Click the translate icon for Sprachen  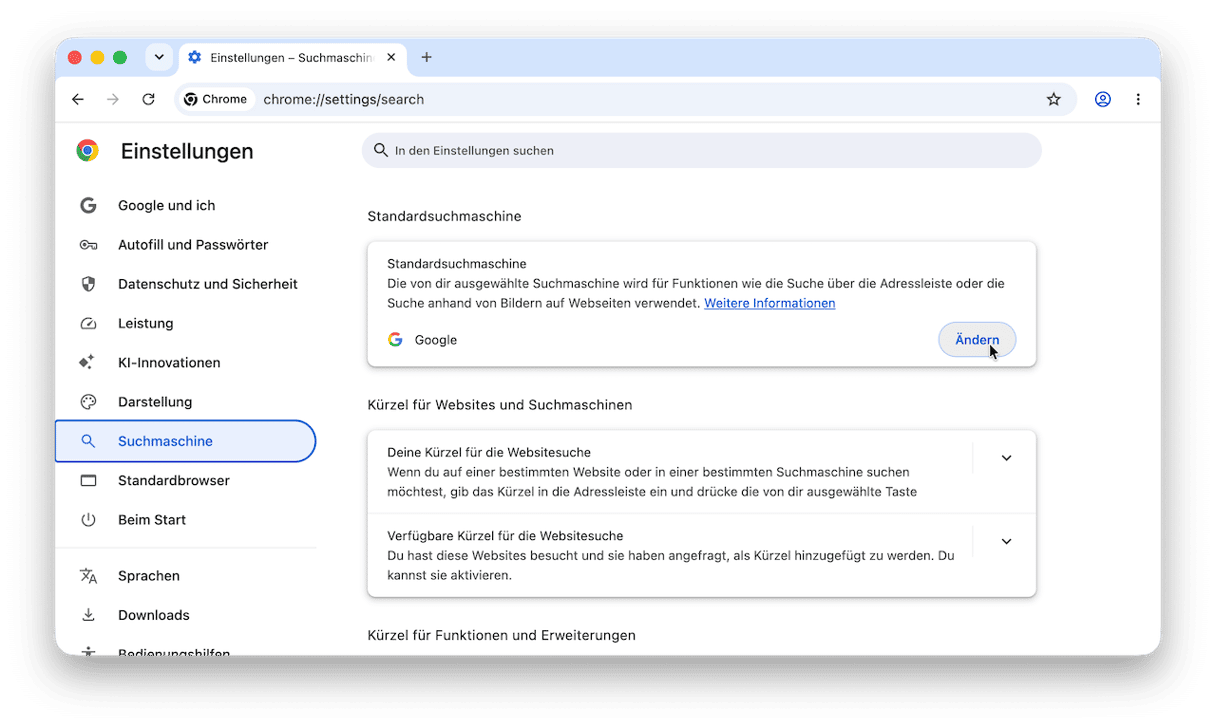[88, 576]
